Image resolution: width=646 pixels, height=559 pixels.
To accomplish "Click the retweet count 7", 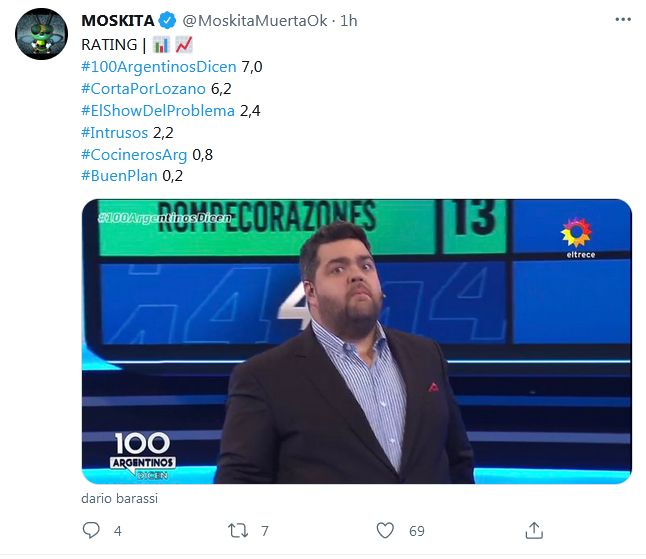I will pos(265,531).
